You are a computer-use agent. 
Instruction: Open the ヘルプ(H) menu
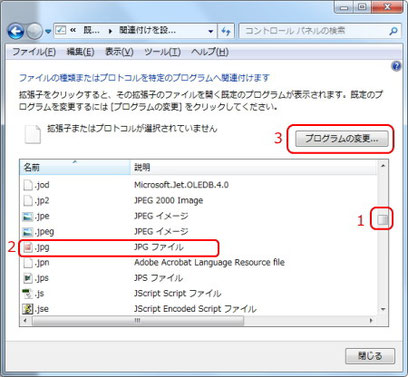point(210,52)
